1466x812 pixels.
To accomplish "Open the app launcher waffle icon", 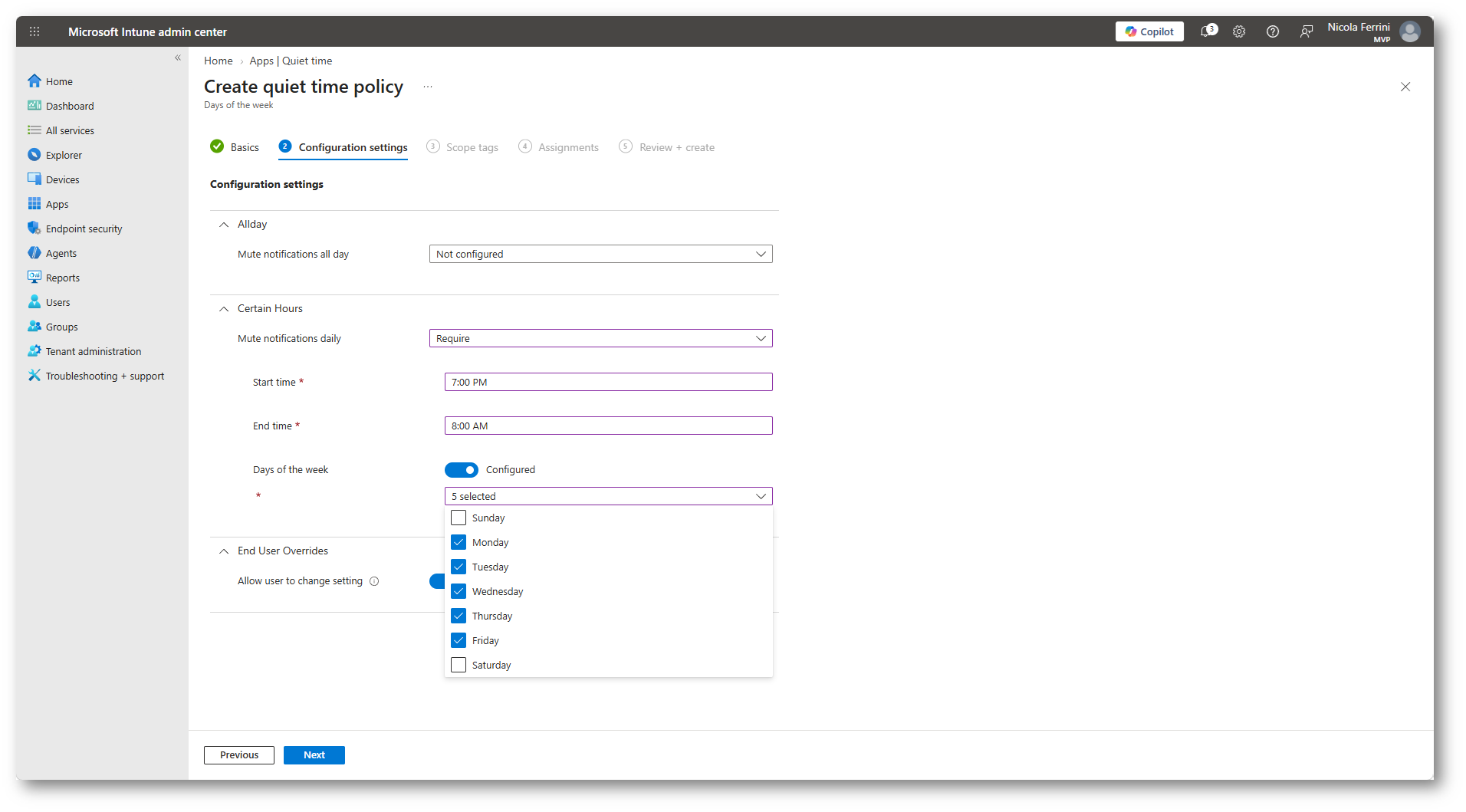I will pos(35,31).
